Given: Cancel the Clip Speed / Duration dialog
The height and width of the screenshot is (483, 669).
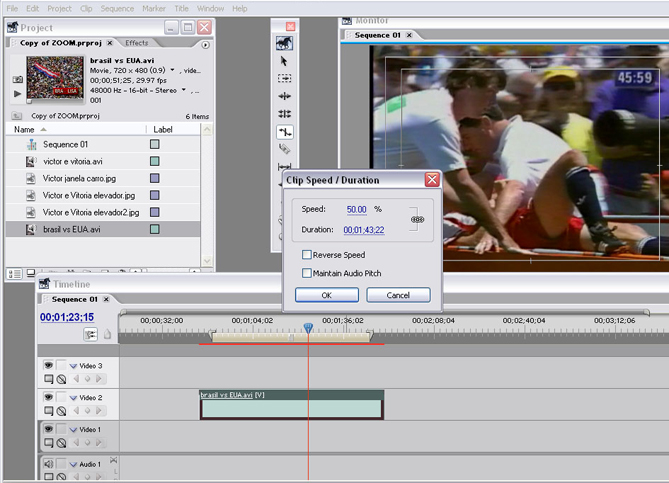Looking at the screenshot, I should tap(398, 295).
